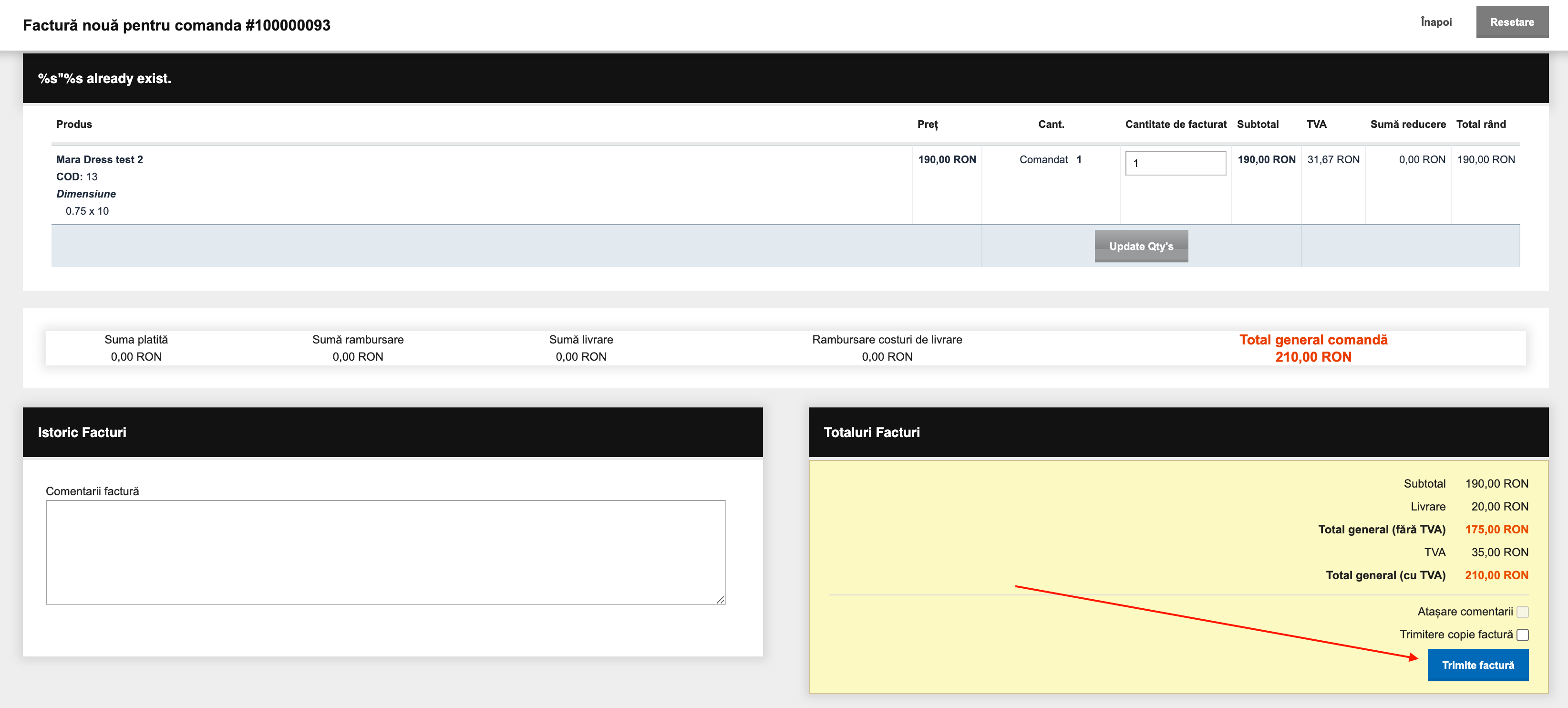Viewport: 1568px width, 708px height.
Task: Click the 175,00 RON total without TVA
Action: [x=1496, y=530]
